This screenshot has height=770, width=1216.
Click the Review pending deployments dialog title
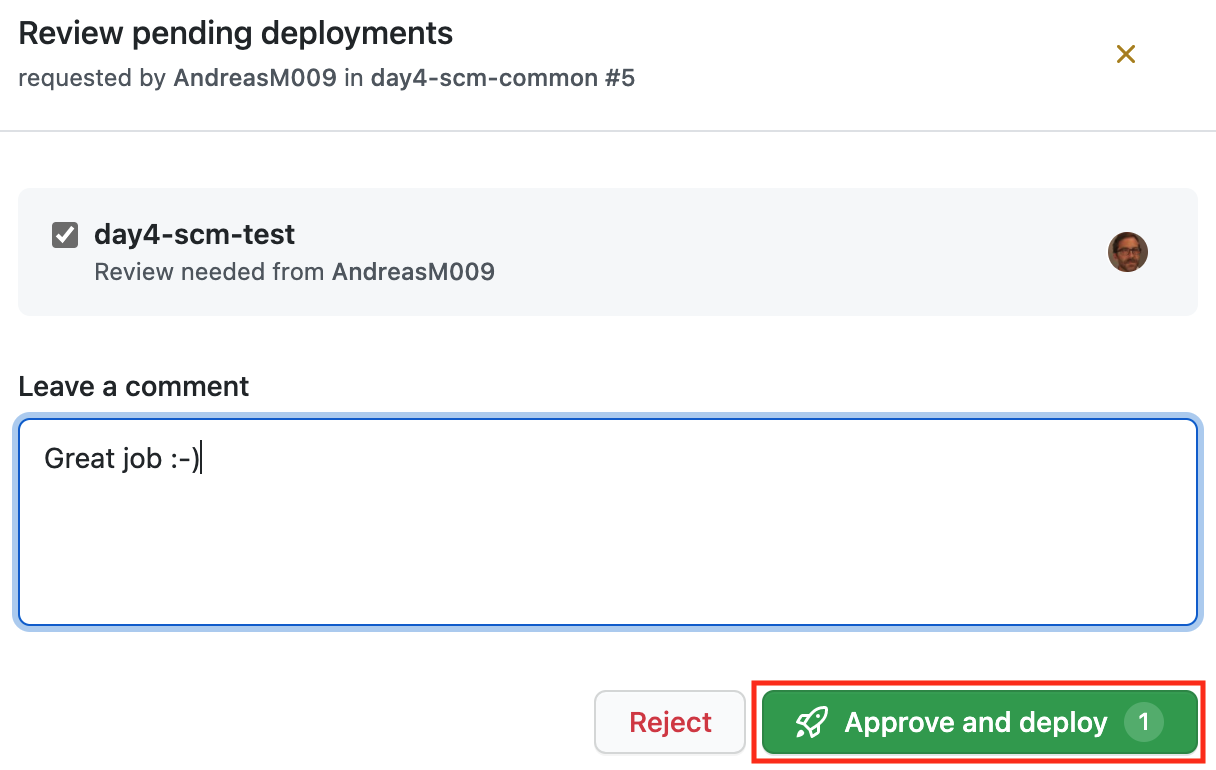[x=236, y=33]
